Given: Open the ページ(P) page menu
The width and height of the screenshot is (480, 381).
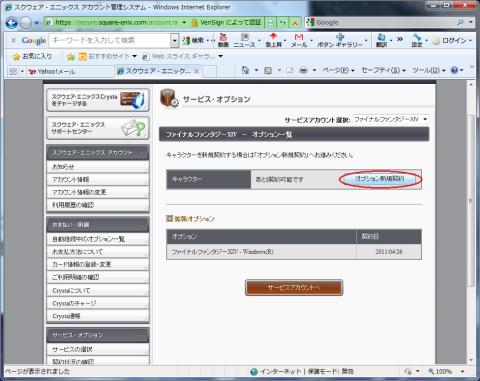Looking at the screenshot, I should coord(338,70).
